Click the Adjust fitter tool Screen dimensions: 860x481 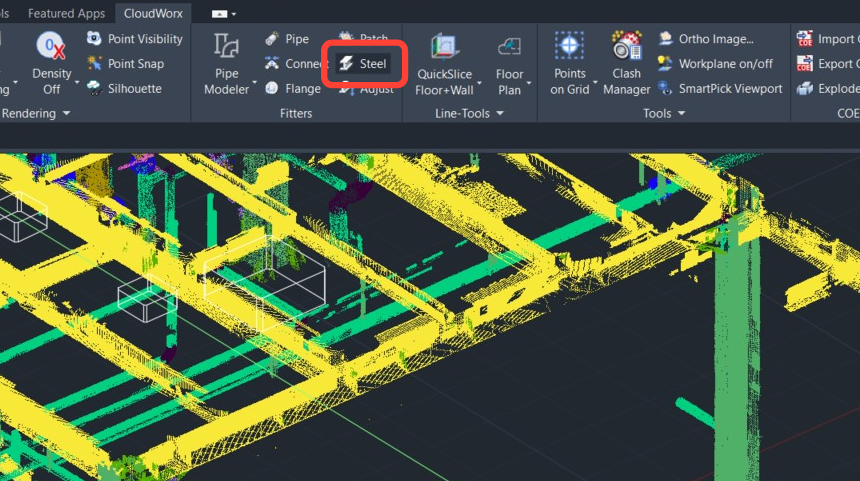(x=366, y=89)
